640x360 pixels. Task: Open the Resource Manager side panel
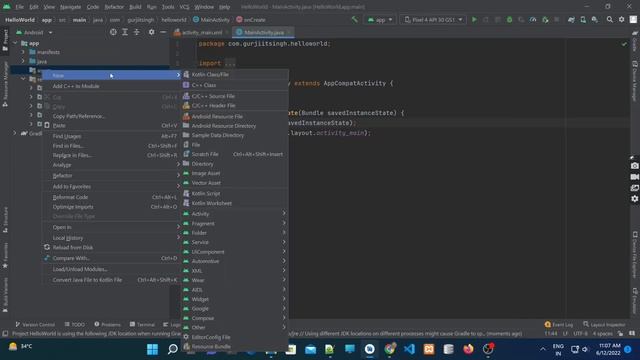(x=5, y=84)
